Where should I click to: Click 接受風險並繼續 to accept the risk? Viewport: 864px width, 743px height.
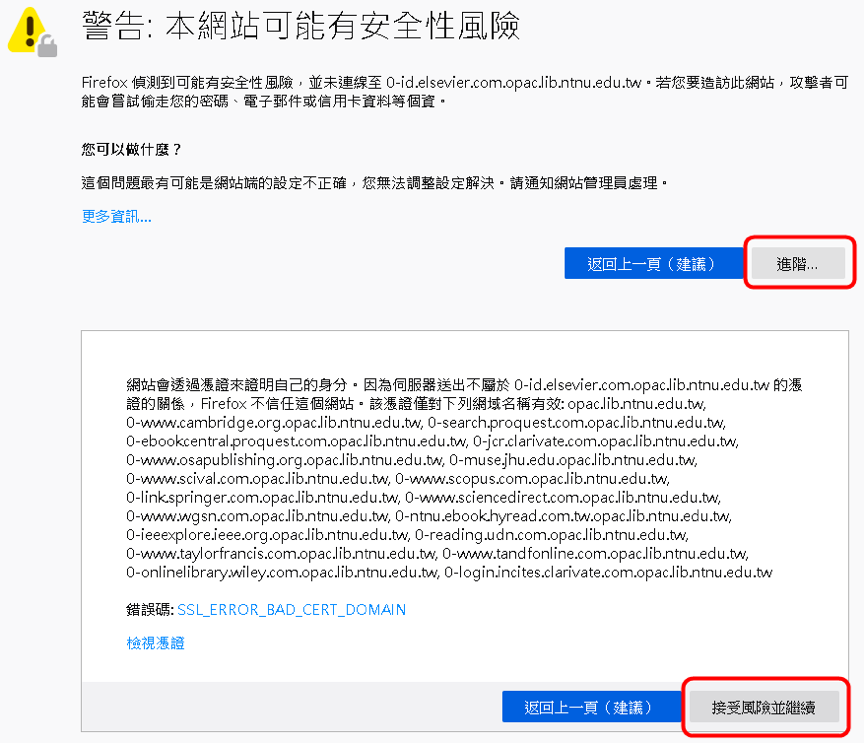[764, 707]
